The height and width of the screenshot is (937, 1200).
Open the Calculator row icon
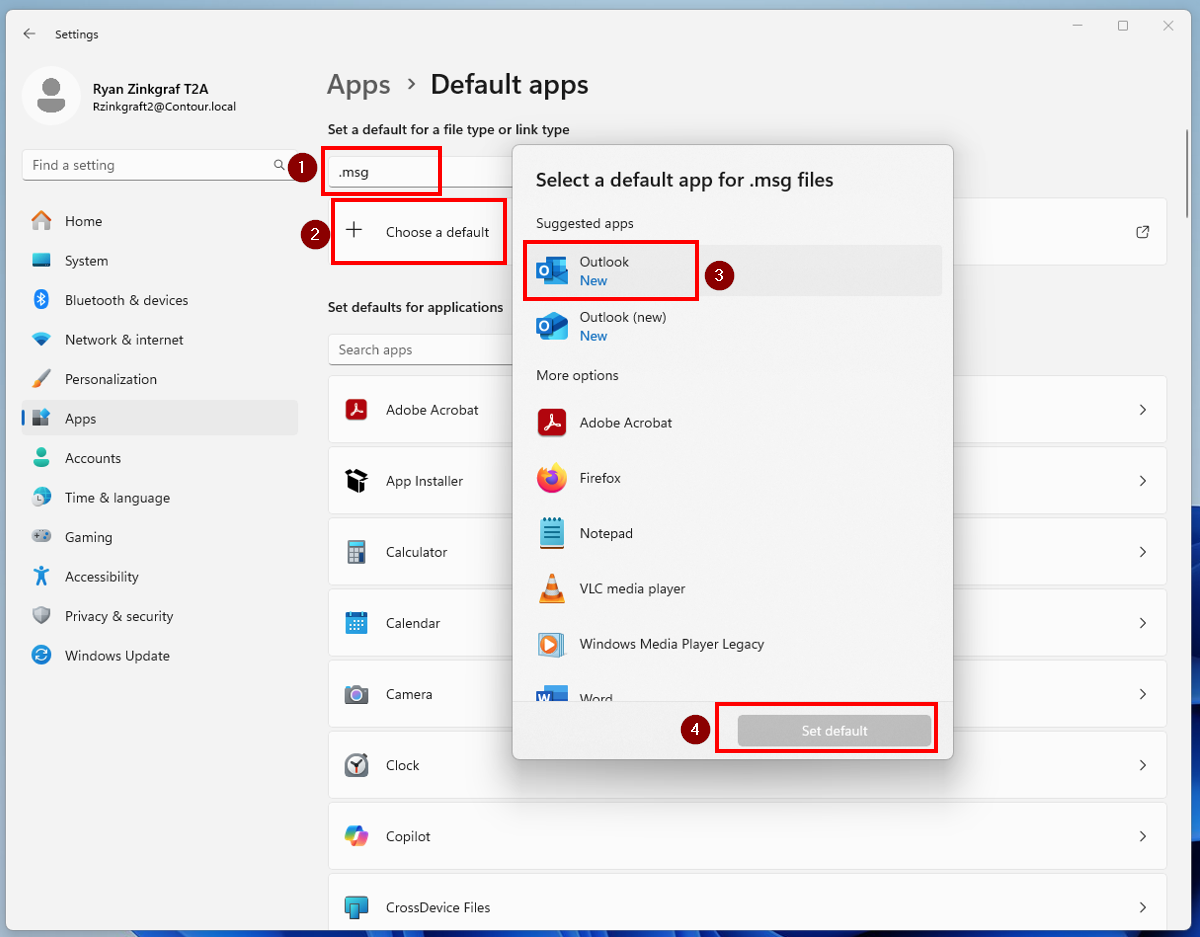tap(357, 552)
